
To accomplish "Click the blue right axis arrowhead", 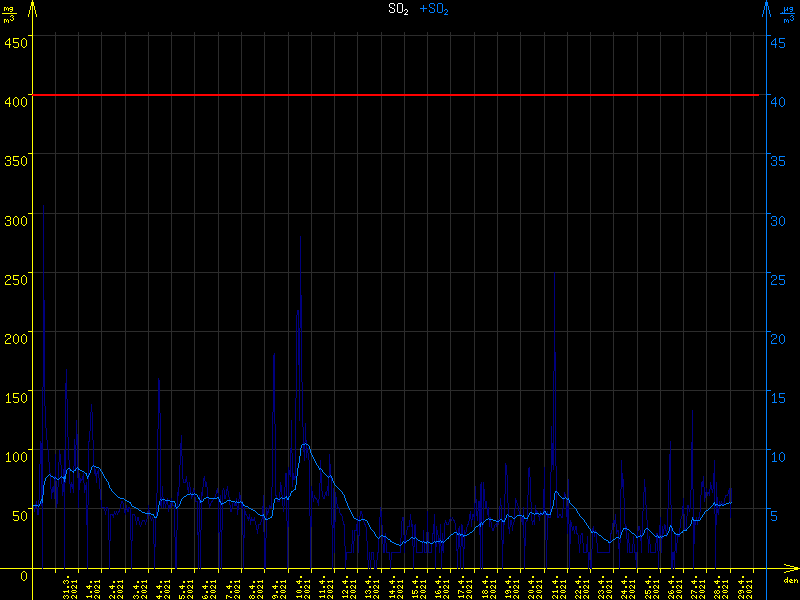I will click(x=766, y=8).
